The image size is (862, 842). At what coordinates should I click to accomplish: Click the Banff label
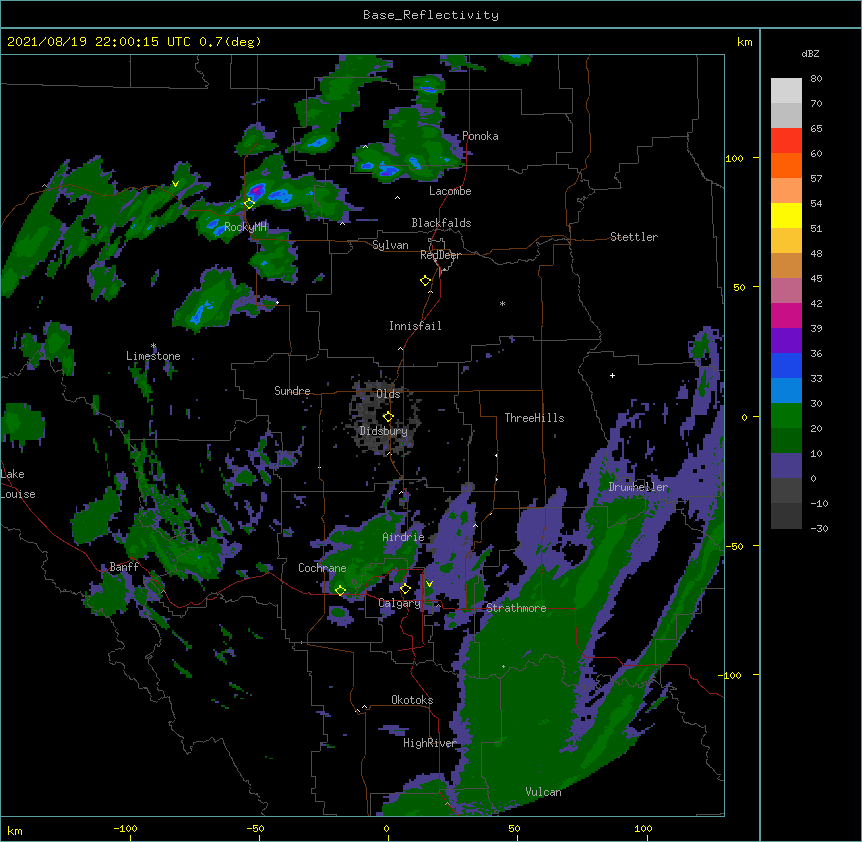(124, 567)
